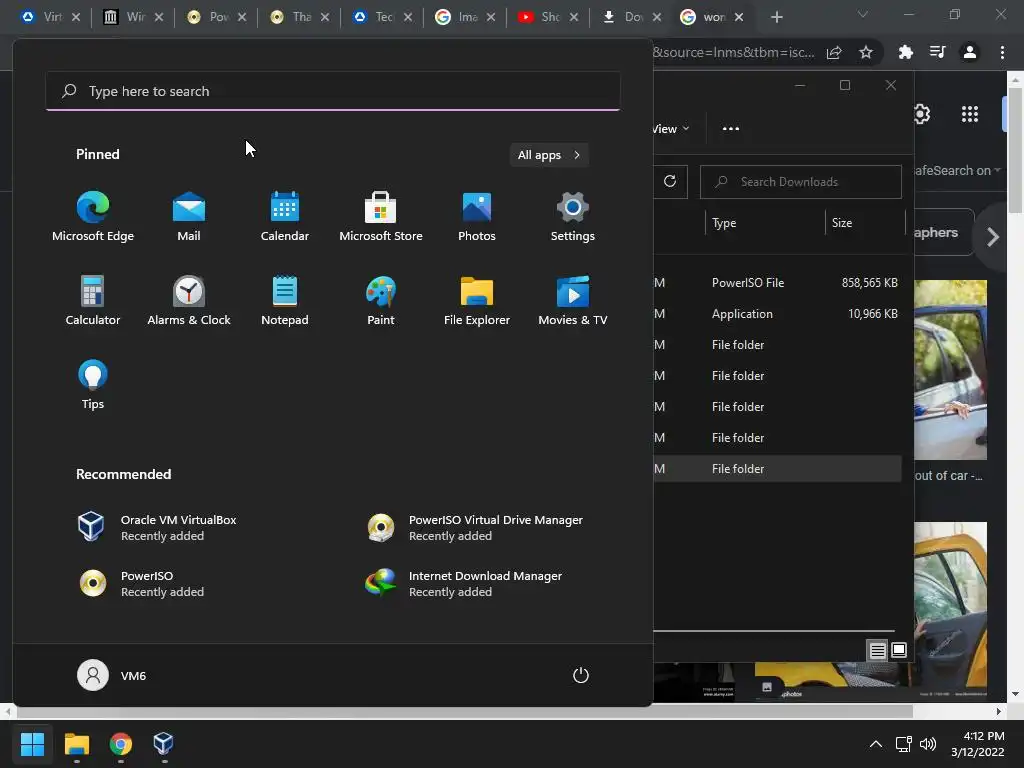Open Google apps grid
Image resolution: width=1024 pixels, height=768 pixels.
point(970,114)
